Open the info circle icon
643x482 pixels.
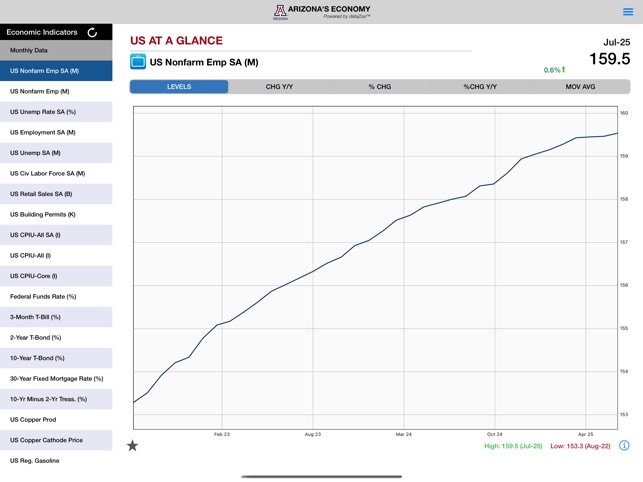[624, 446]
